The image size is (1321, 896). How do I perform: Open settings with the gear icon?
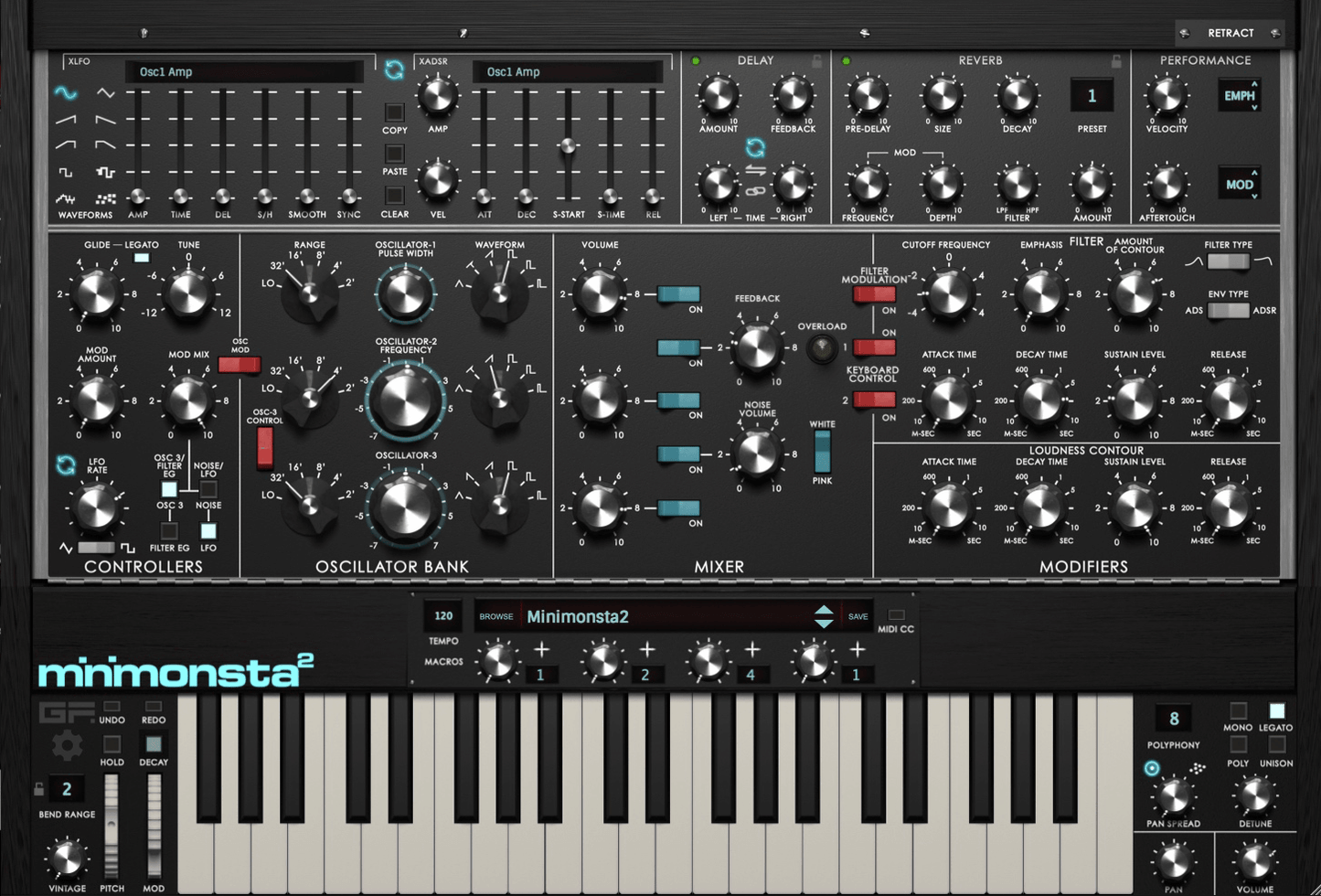(67, 746)
